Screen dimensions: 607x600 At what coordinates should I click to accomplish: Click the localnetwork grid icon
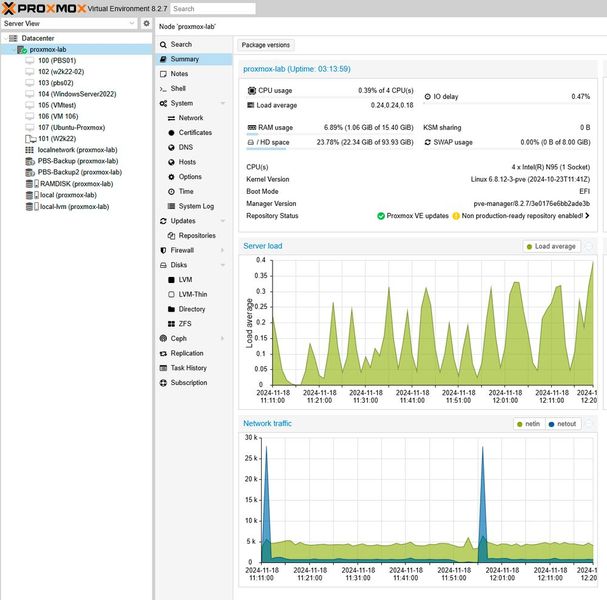29,150
